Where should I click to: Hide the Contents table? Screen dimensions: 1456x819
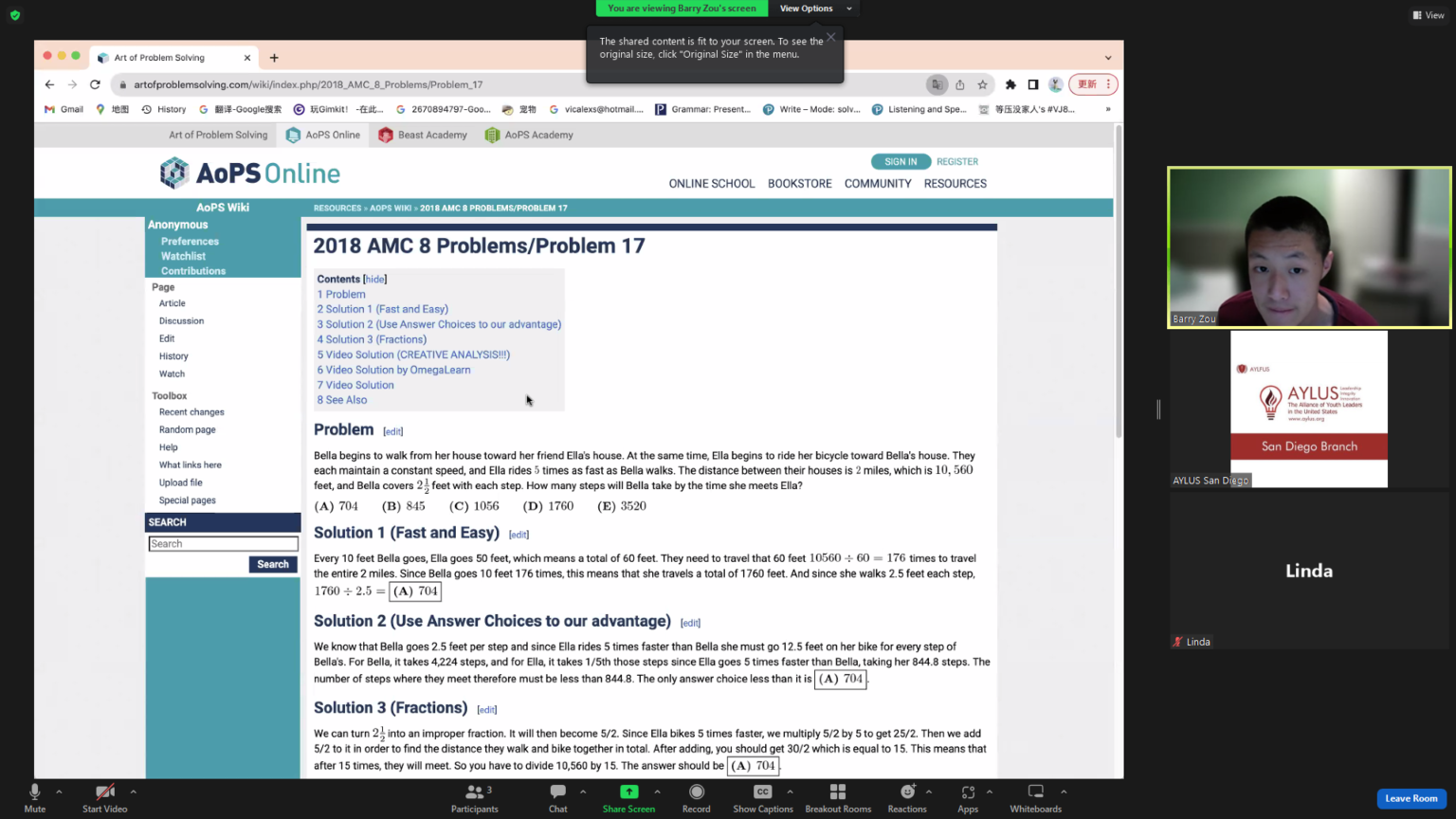click(x=375, y=280)
